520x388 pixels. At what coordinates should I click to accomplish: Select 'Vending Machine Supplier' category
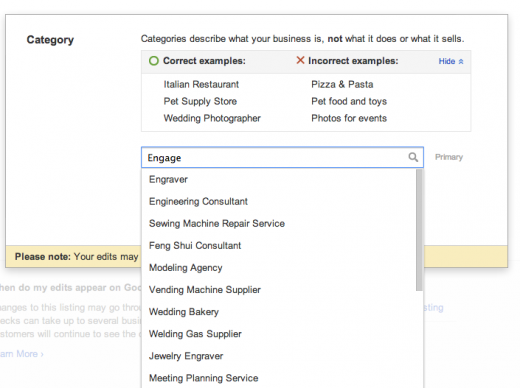(282, 290)
